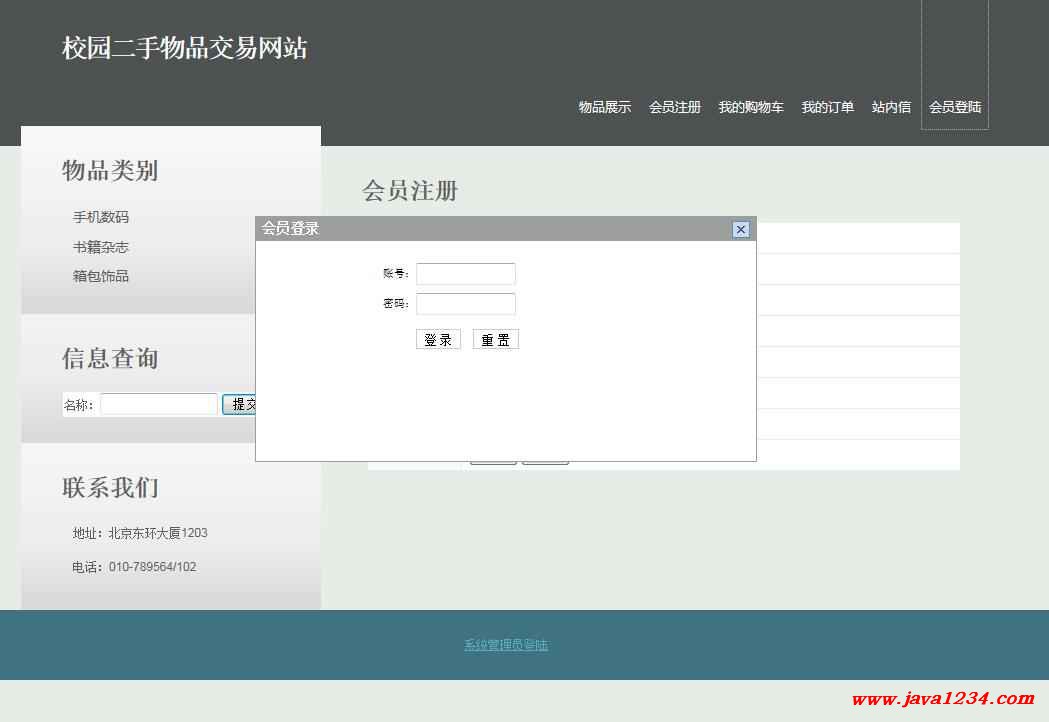Open the 系统管理员登陆 footer link
The width and height of the screenshot is (1049, 722).
(505, 645)
